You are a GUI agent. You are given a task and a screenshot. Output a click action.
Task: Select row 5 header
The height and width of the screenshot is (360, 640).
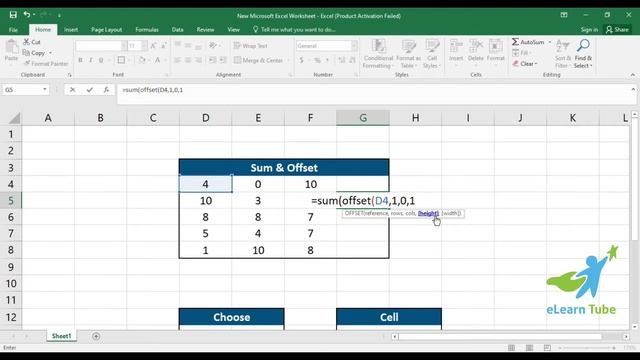point(11,200)
